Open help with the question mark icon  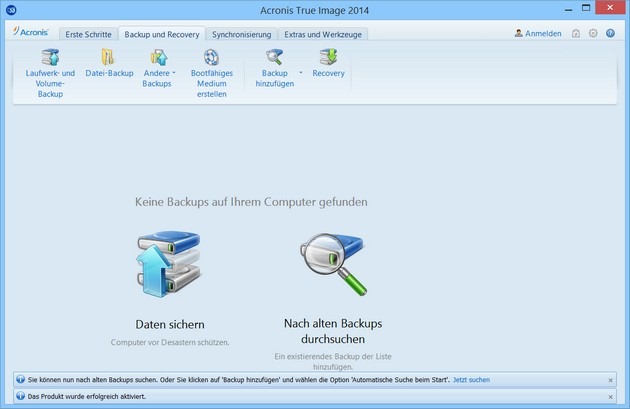(610, 33)
